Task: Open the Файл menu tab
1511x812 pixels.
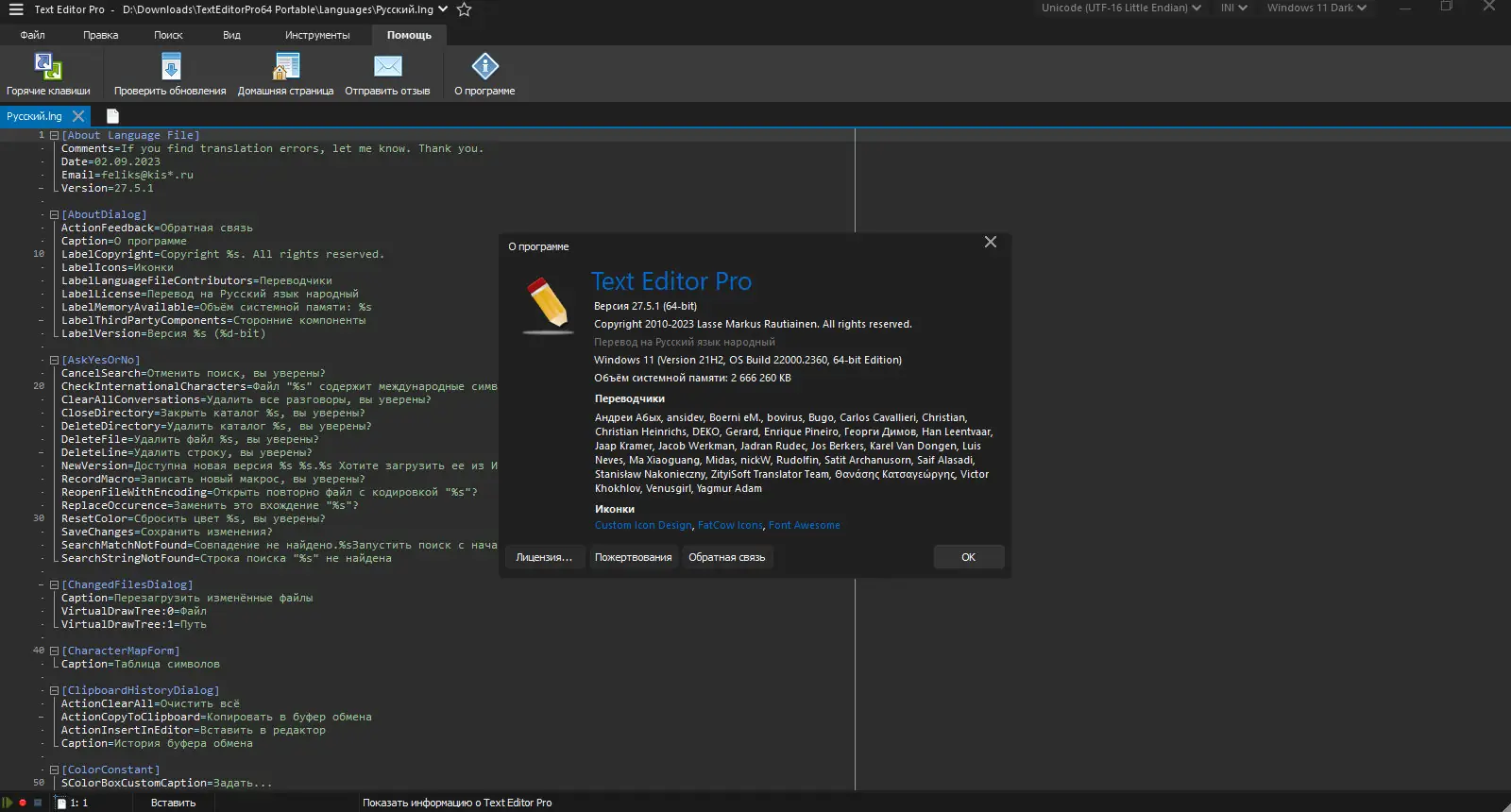Action: click(32, 35)
